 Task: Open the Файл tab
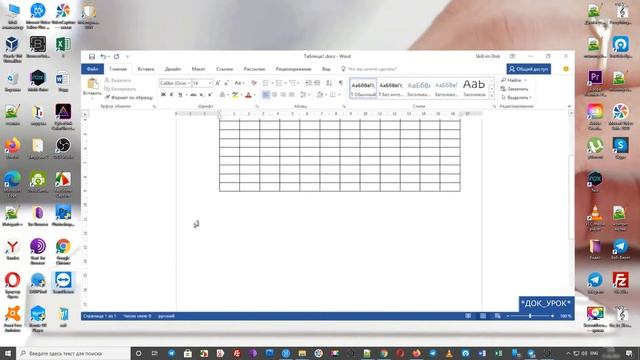pos(92,69)
